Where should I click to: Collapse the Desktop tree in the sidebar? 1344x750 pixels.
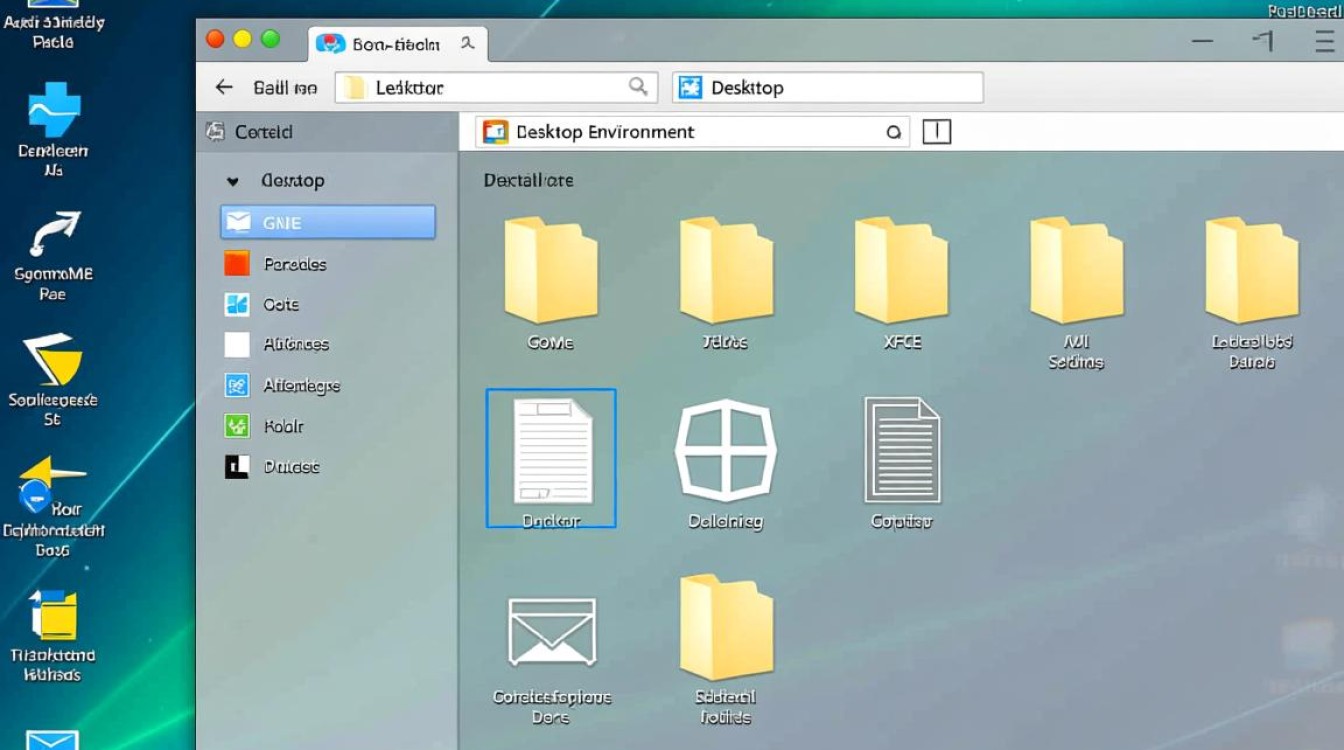tap(233, 182)
